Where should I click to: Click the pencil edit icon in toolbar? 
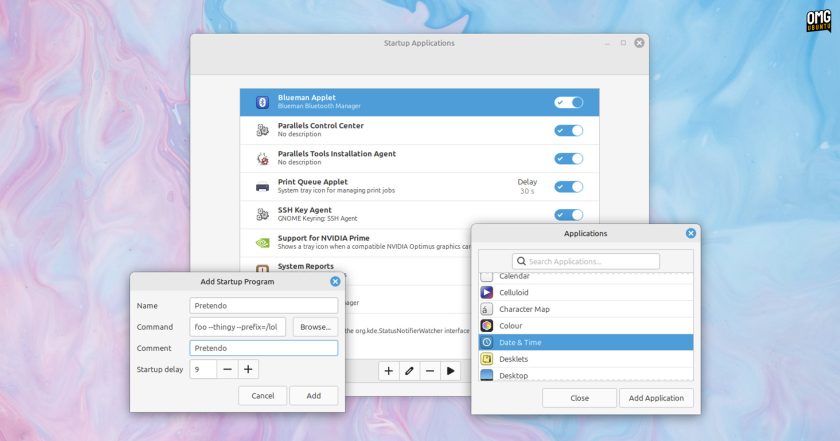409,371
